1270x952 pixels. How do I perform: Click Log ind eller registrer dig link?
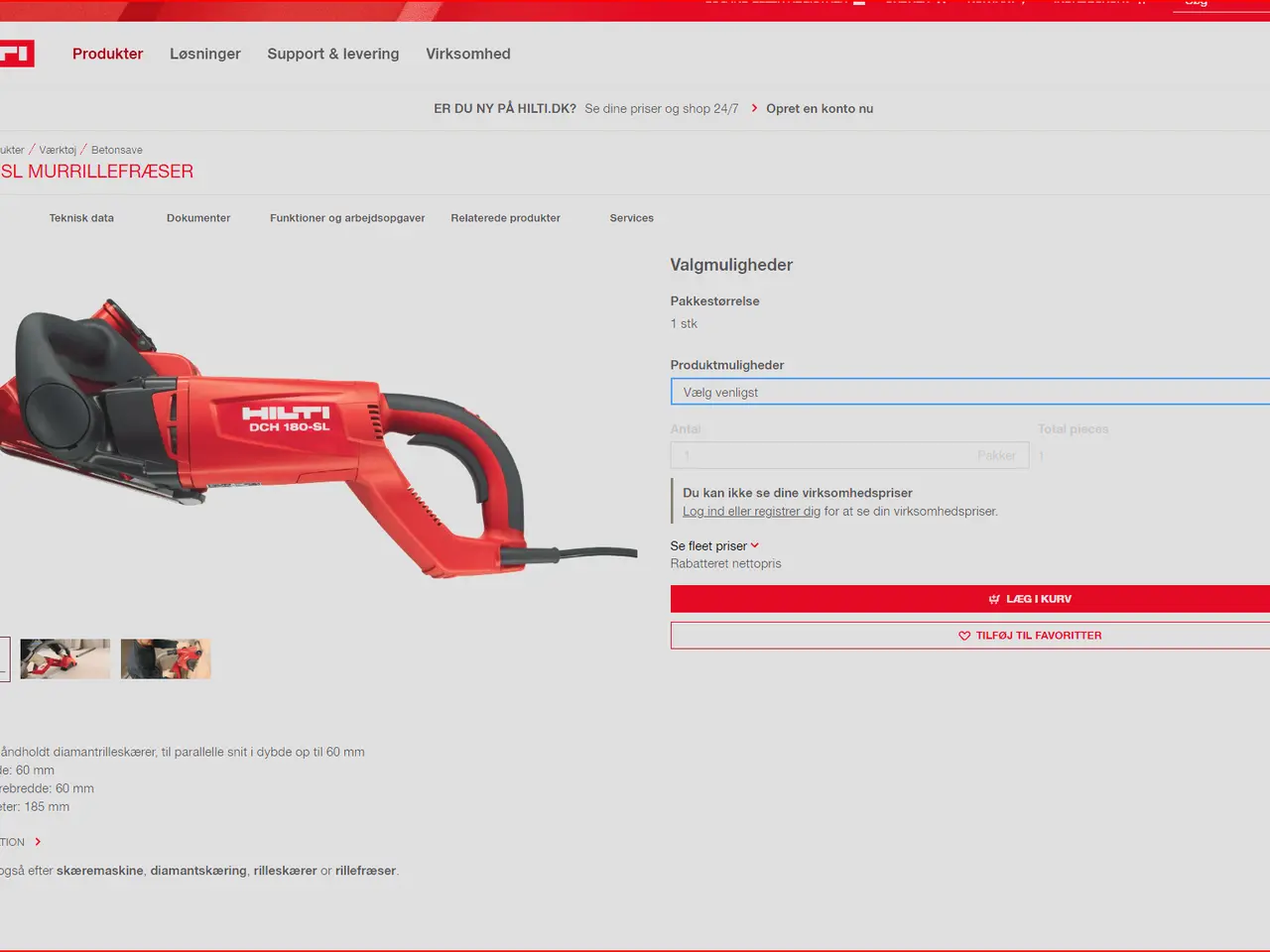[751, 512]
